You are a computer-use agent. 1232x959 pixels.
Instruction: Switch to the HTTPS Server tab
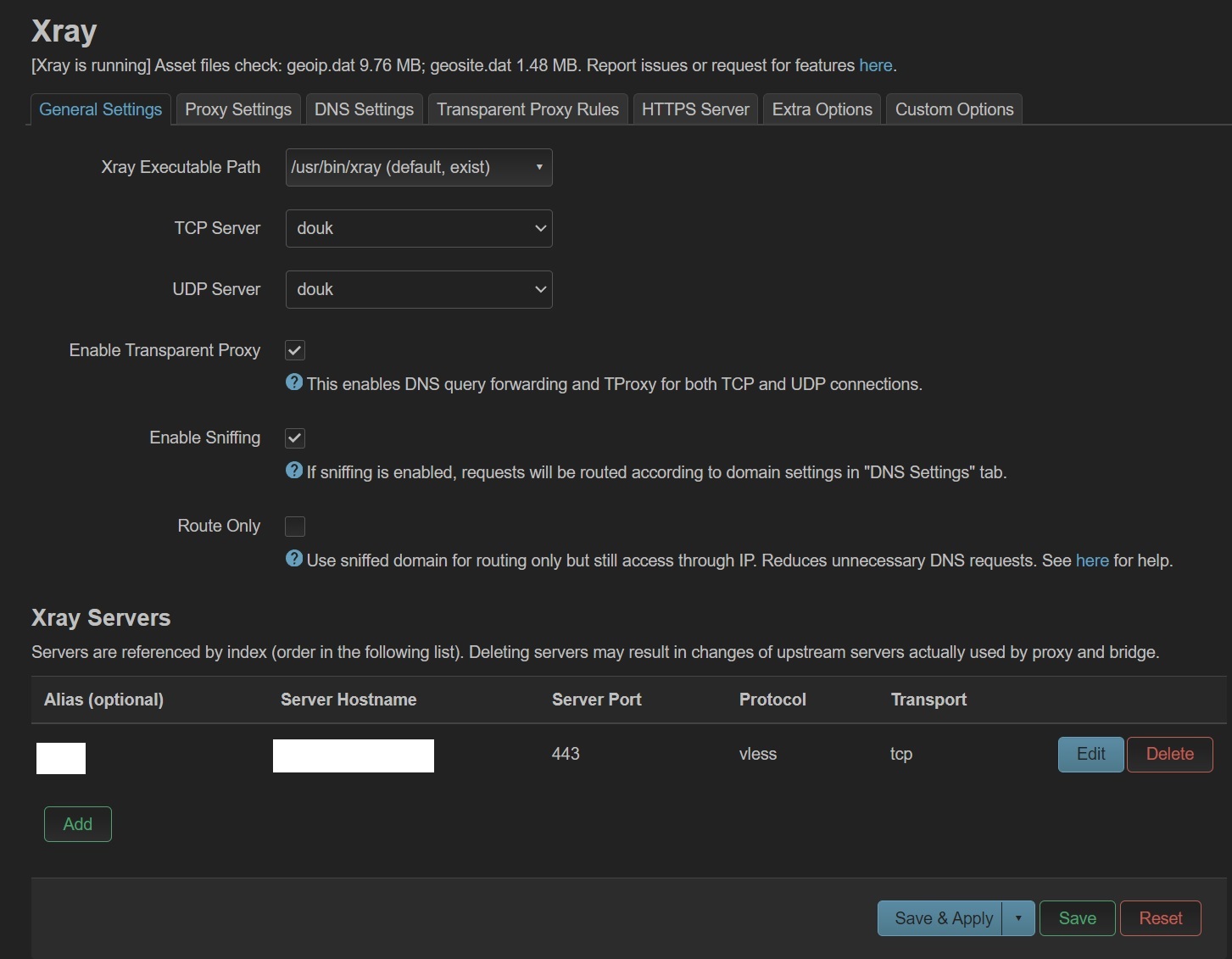(x=695, y=109)
